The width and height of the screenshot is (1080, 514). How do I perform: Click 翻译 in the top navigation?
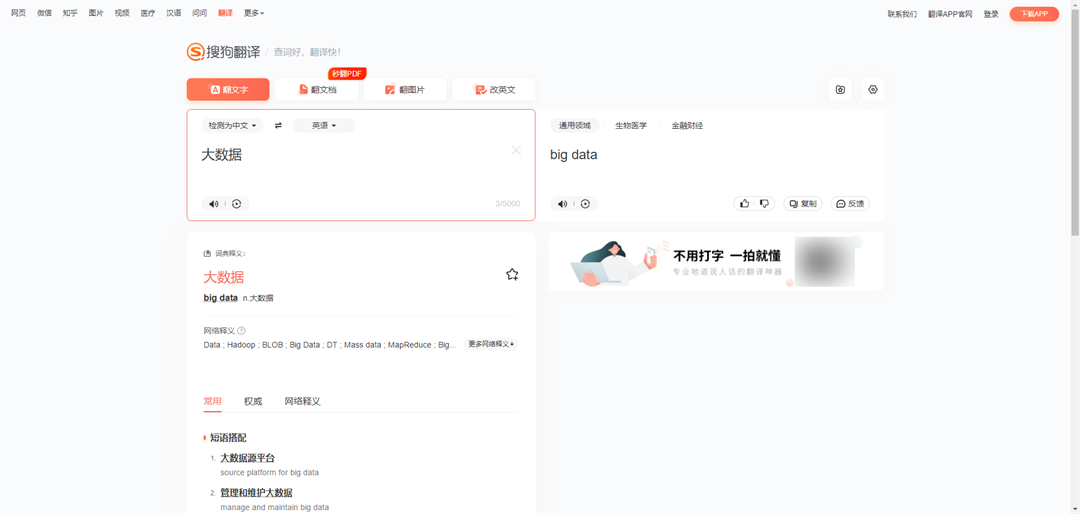click(225, 13)
